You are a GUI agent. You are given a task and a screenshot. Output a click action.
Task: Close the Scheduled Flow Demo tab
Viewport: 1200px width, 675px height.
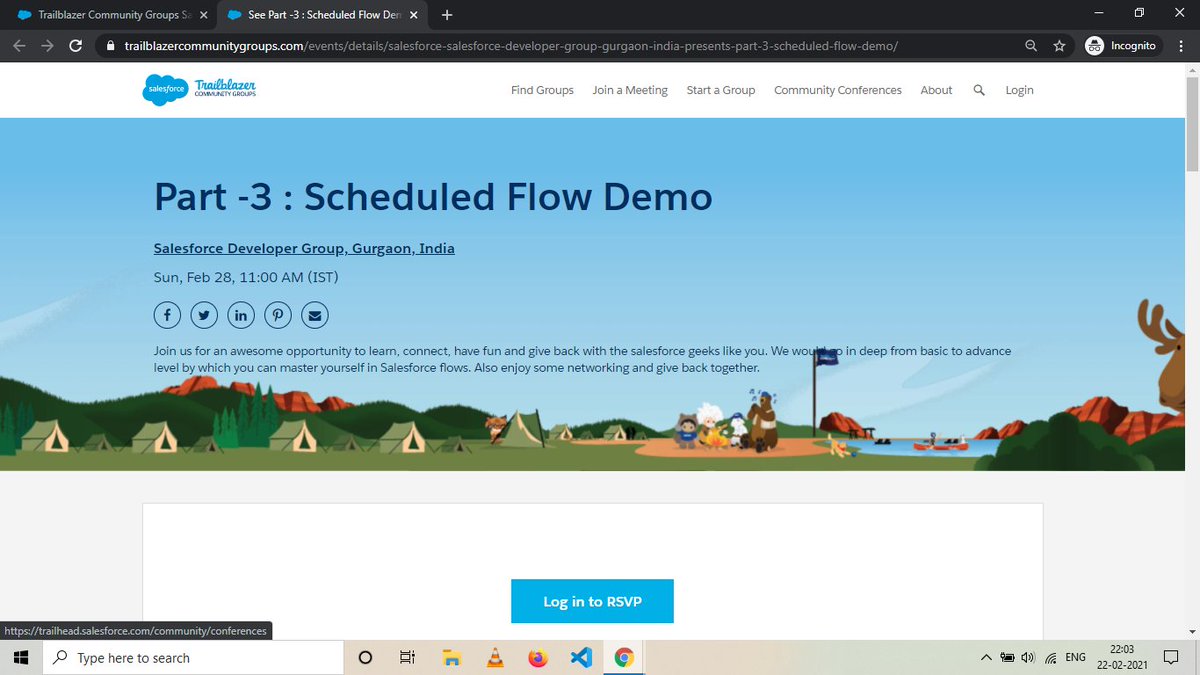click(x=413, y=15)
